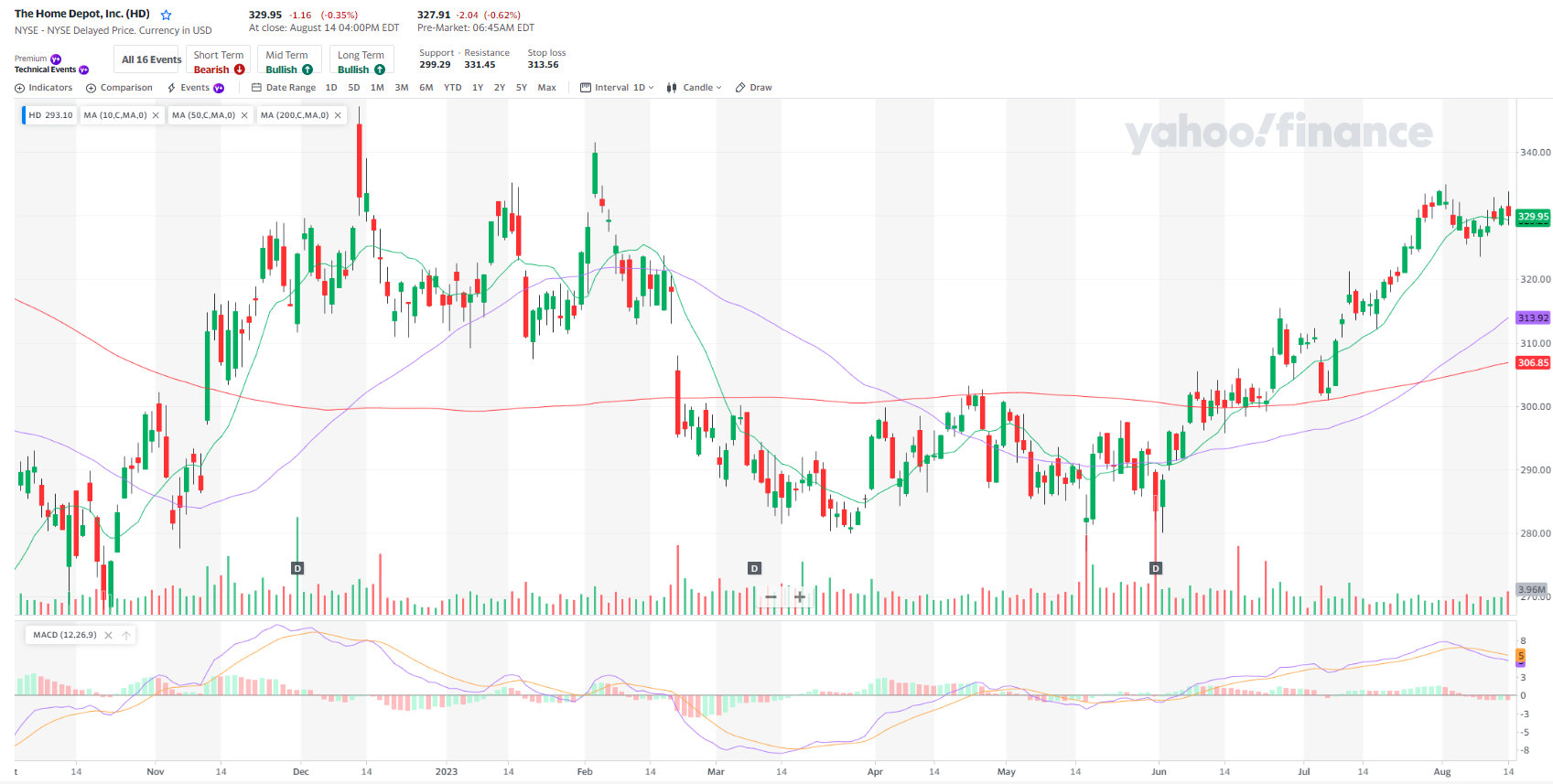The image size is (1553, 784).
Task: Click the candlestick chart type icon
Action: click(x=673, y=88)
